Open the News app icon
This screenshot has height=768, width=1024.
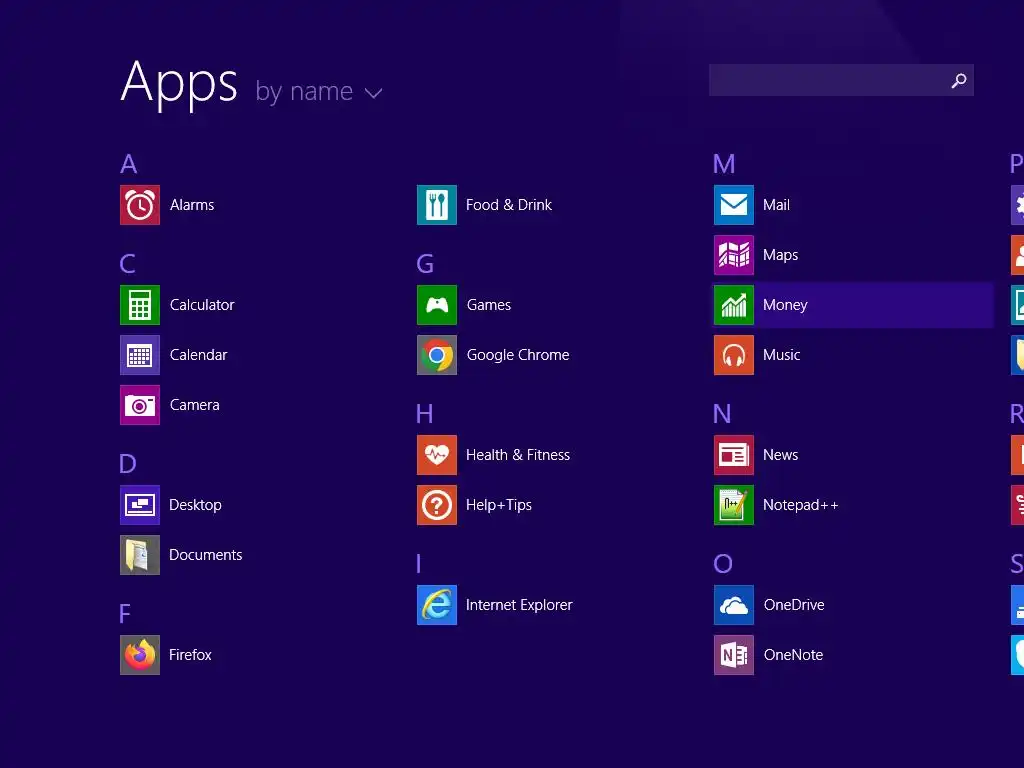tap(734, 455)
